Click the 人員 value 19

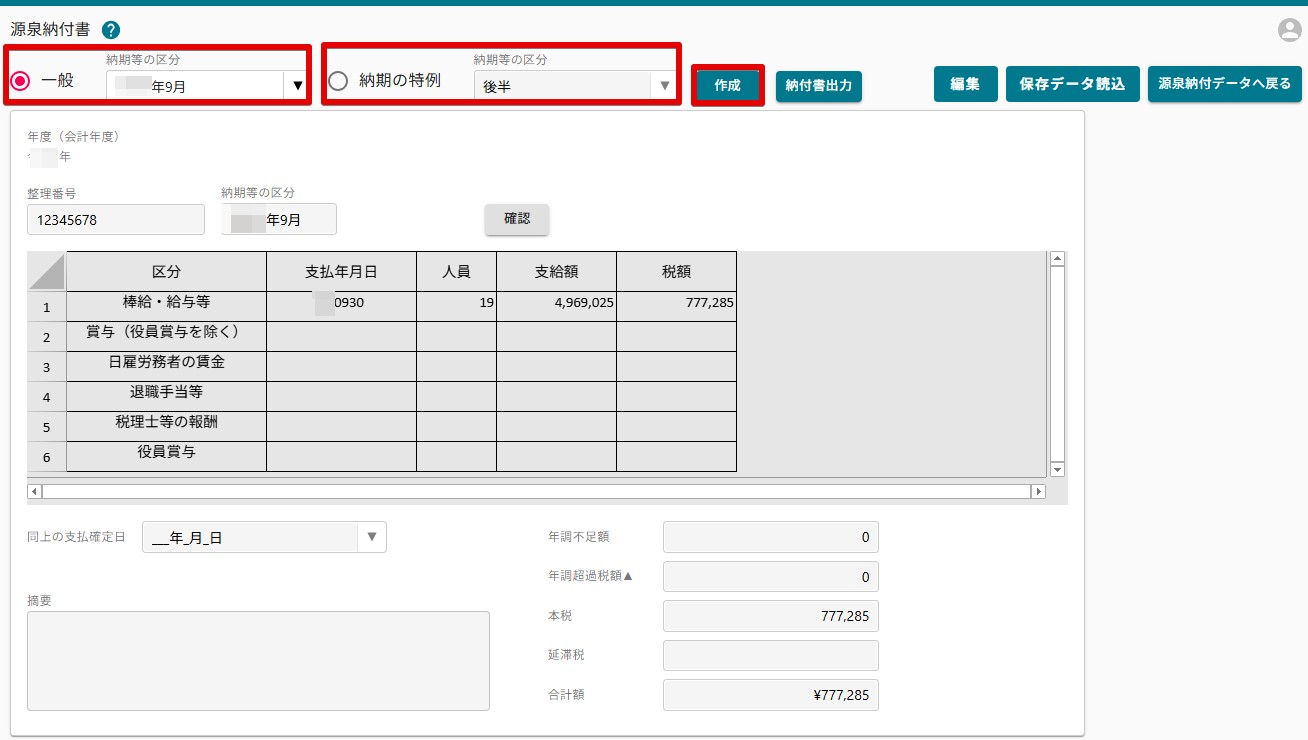tap(457, 306)
